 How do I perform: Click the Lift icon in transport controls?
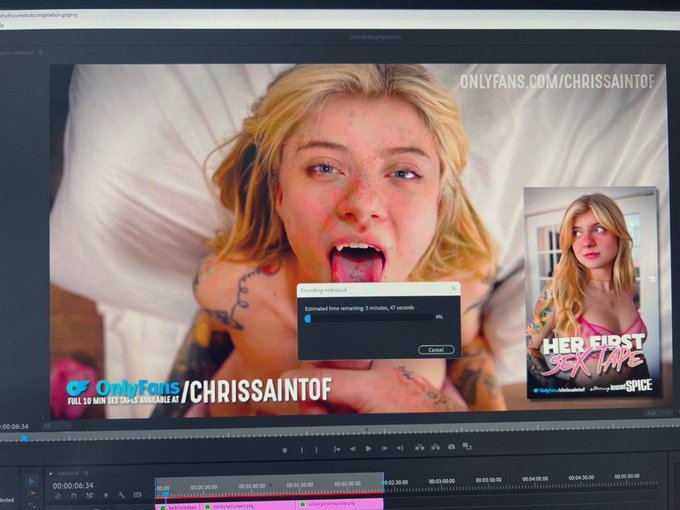(419, 447)
